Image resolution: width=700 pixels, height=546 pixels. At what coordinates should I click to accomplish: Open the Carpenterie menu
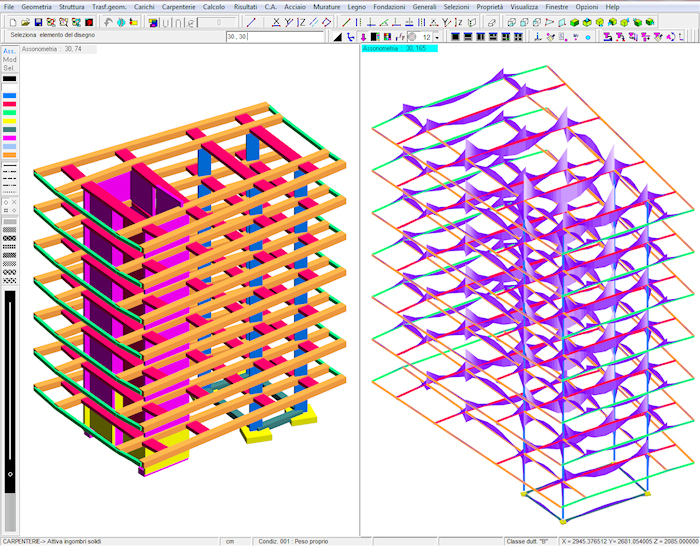pyautogui.click(x=179, y=6)
